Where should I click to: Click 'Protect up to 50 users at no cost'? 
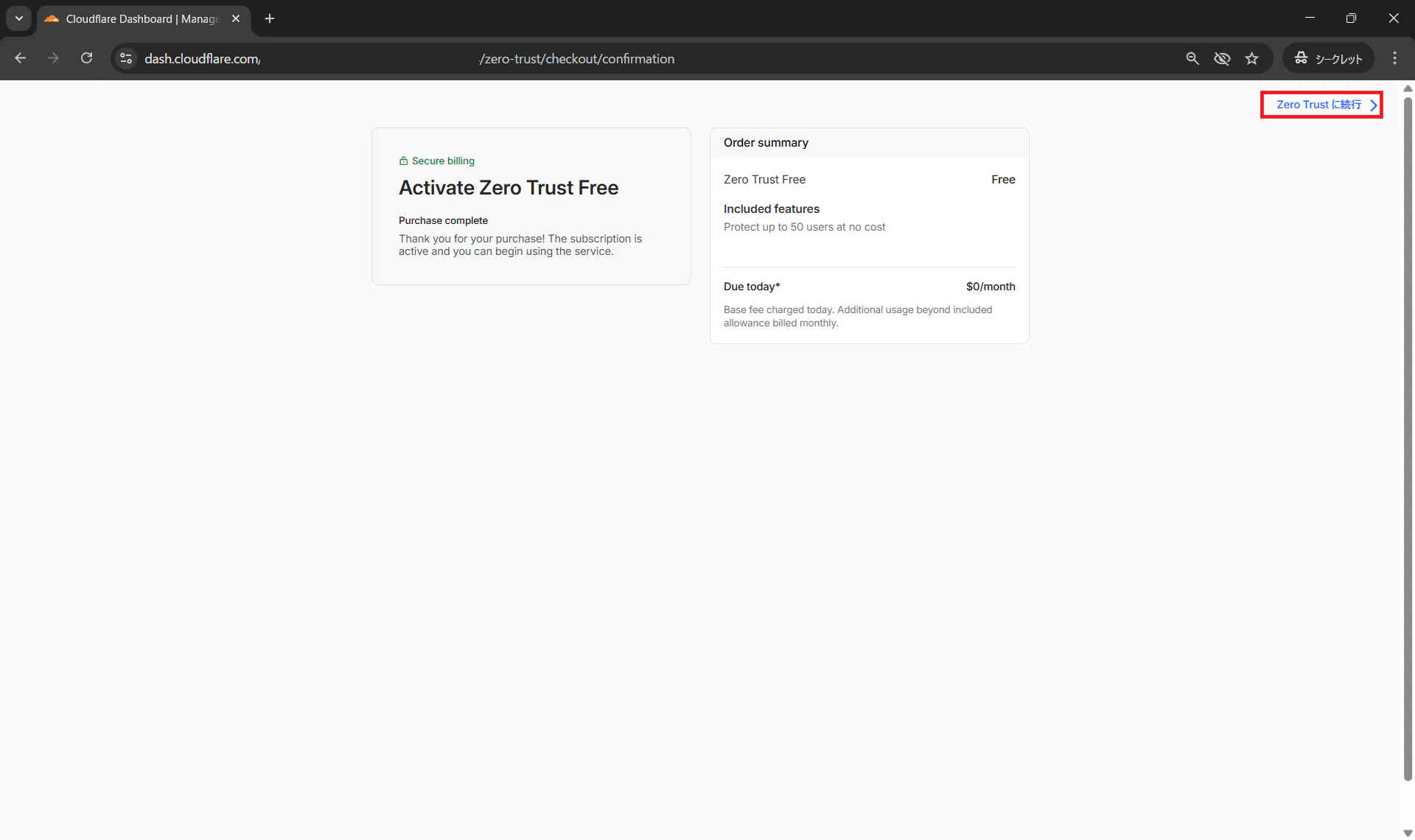coord(804,227)
